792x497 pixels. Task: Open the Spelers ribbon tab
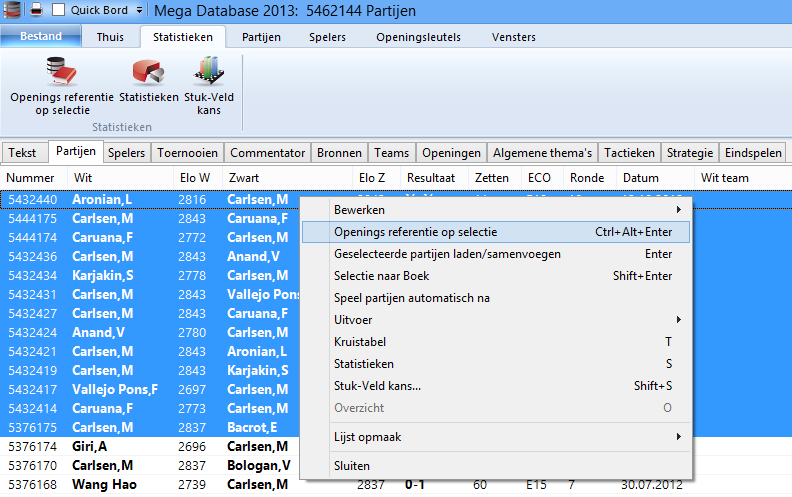pos(327,37)
